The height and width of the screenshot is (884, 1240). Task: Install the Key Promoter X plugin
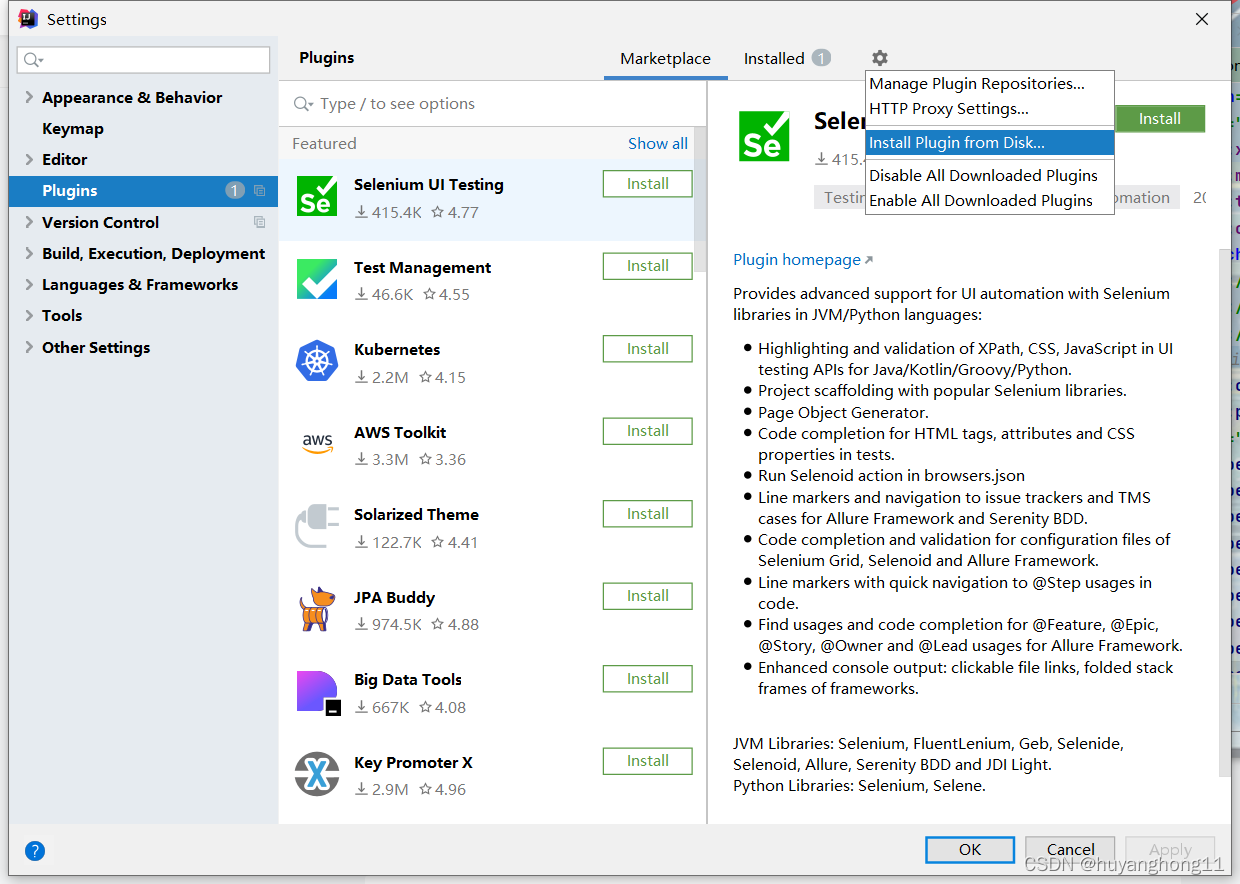tap(647, 761)
